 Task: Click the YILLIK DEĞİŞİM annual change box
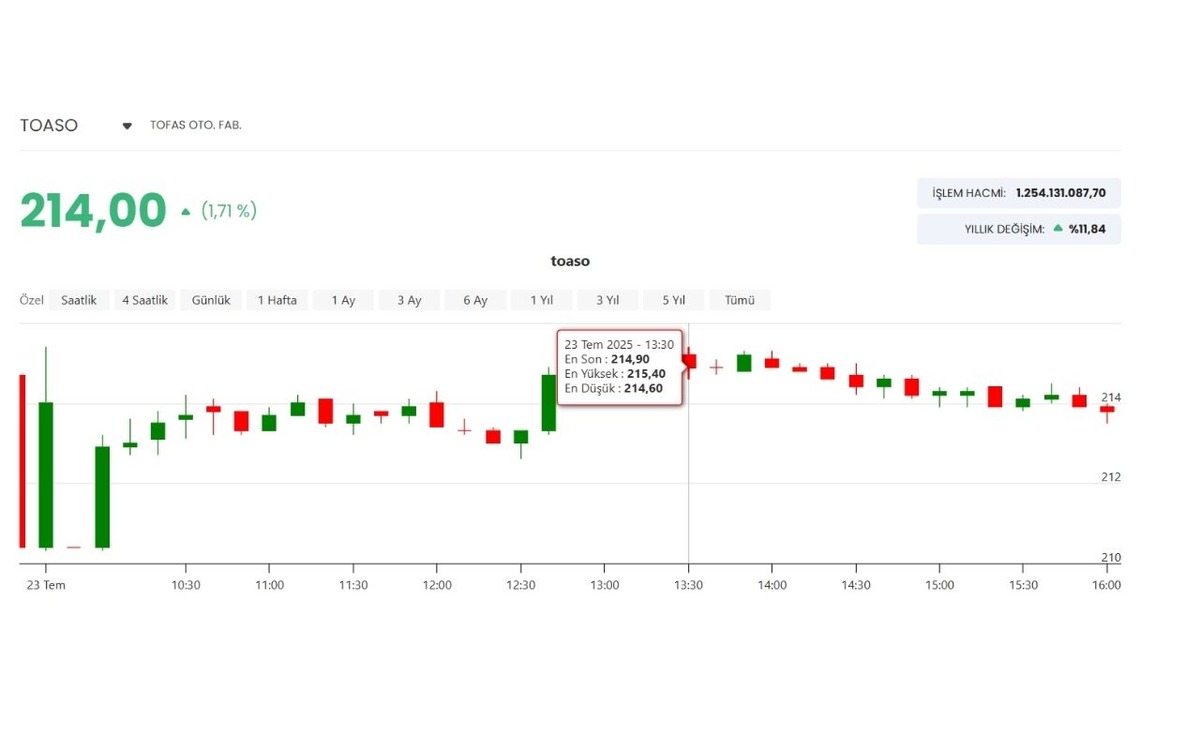(x=1019, y=229)
